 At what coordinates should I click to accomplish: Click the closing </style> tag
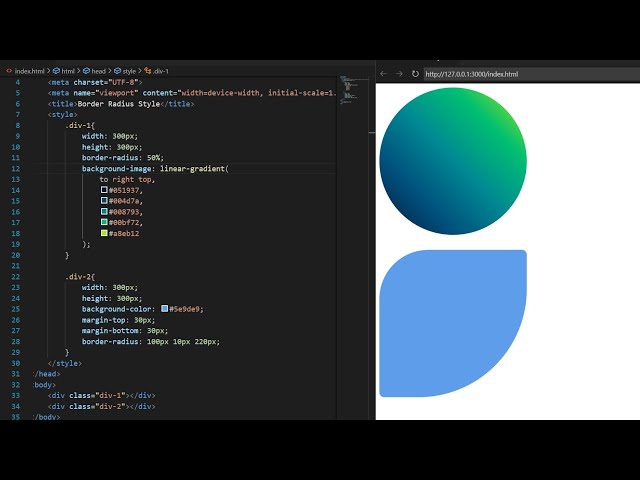64,363
